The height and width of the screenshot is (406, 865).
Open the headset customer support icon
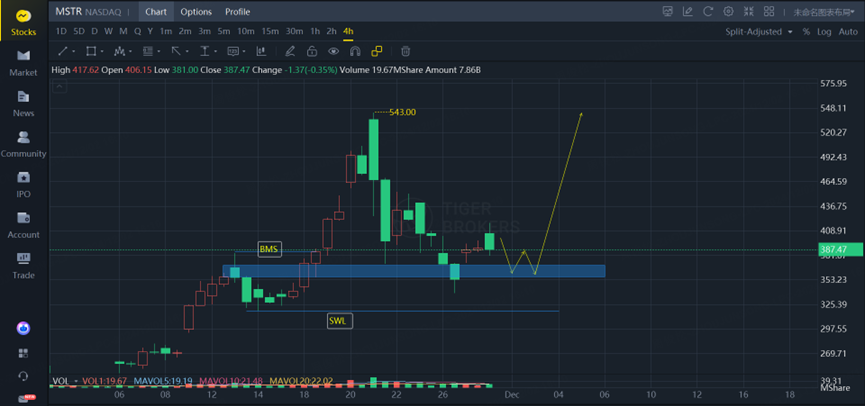click(23, 376)
